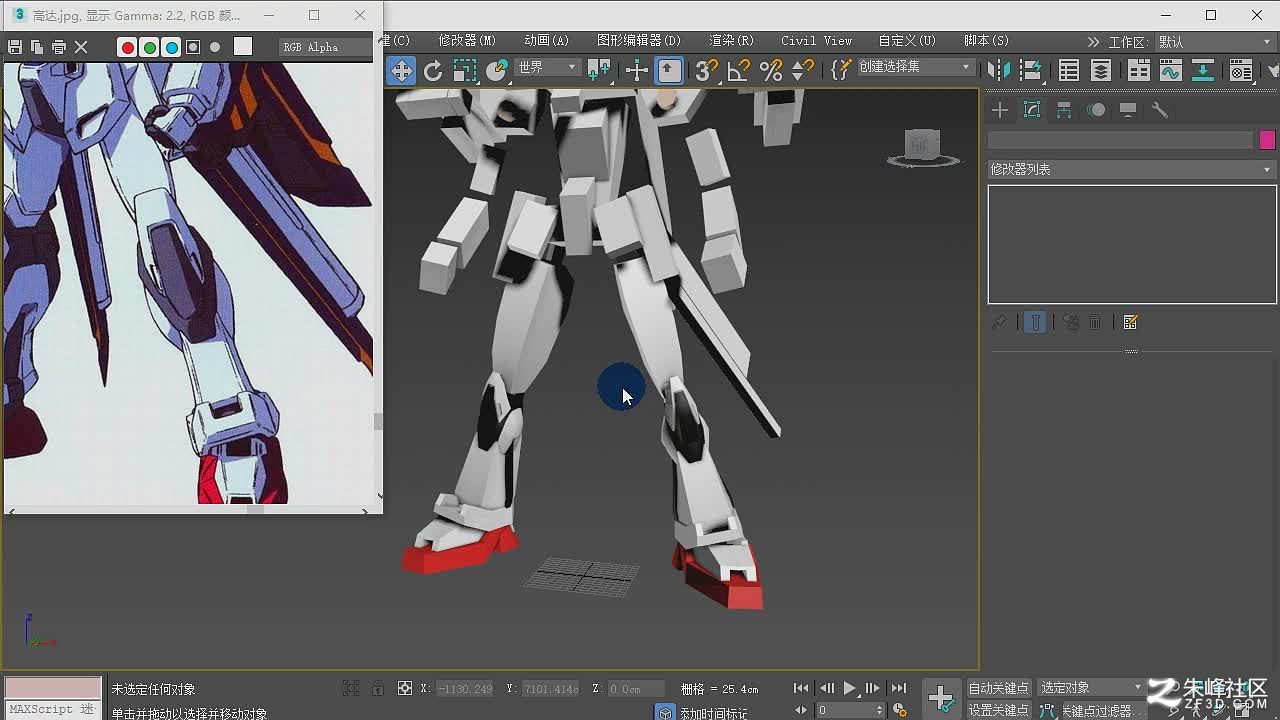The height and width of the screenshot is (720, 1280).
Task: Open the 创建选择集 dropdown
Action: pyautogui.click(x=916, y=67)
